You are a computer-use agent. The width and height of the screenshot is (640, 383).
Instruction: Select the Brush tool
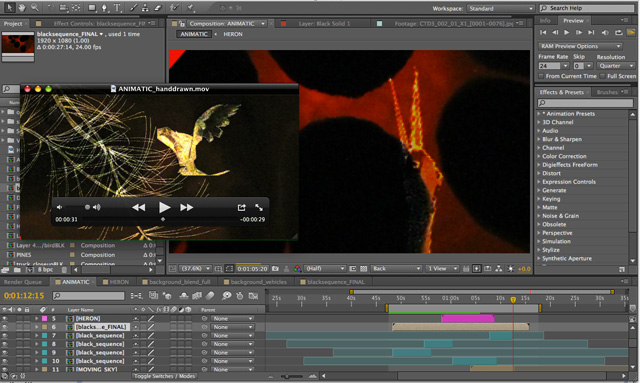point(133,7)
